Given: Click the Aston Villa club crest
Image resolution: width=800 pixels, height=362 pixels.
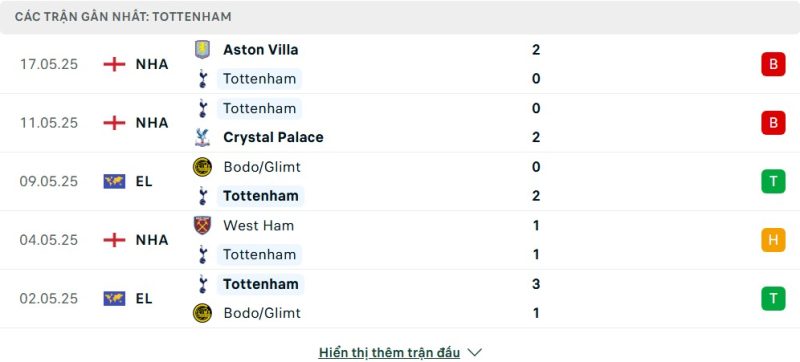Looking at the screenshot, I should click(203, 49).
